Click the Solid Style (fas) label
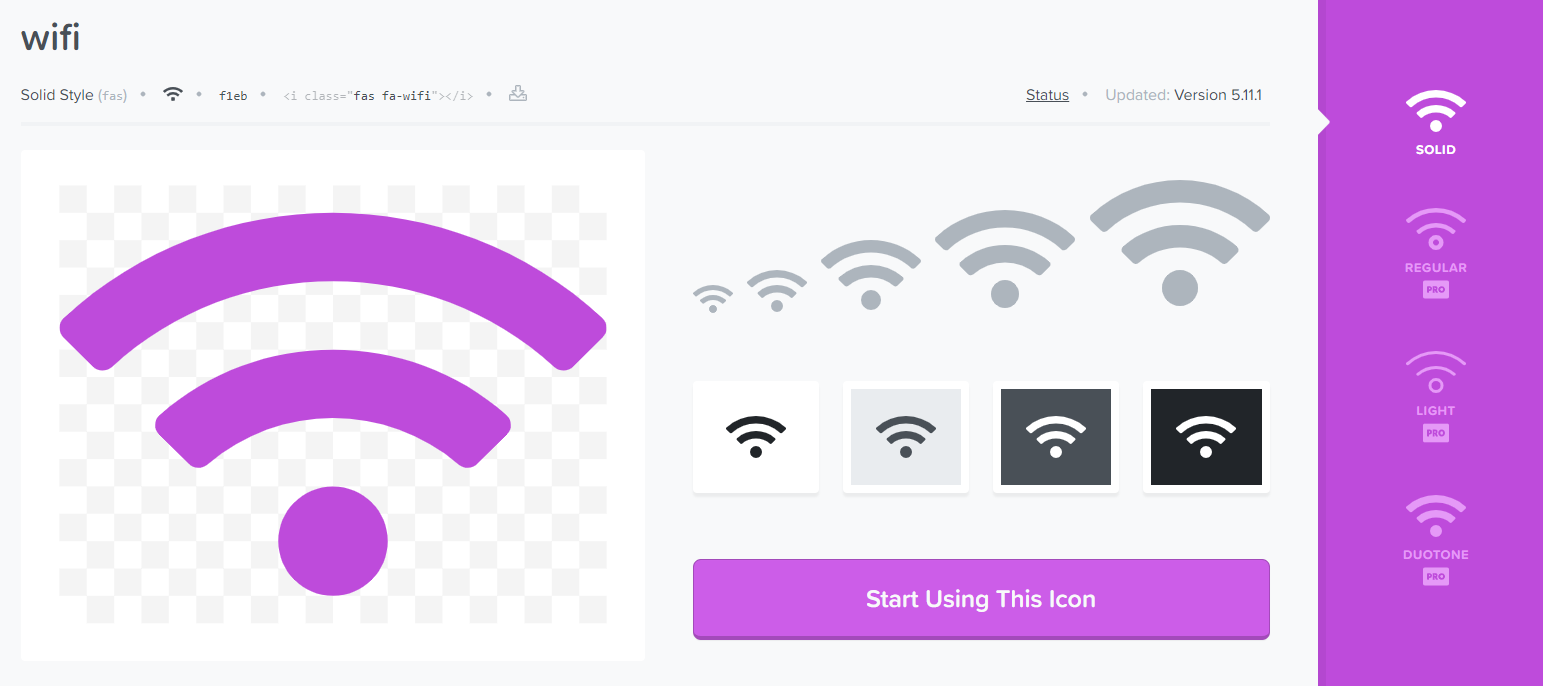The image size is (1543, 686). point(74,95)
